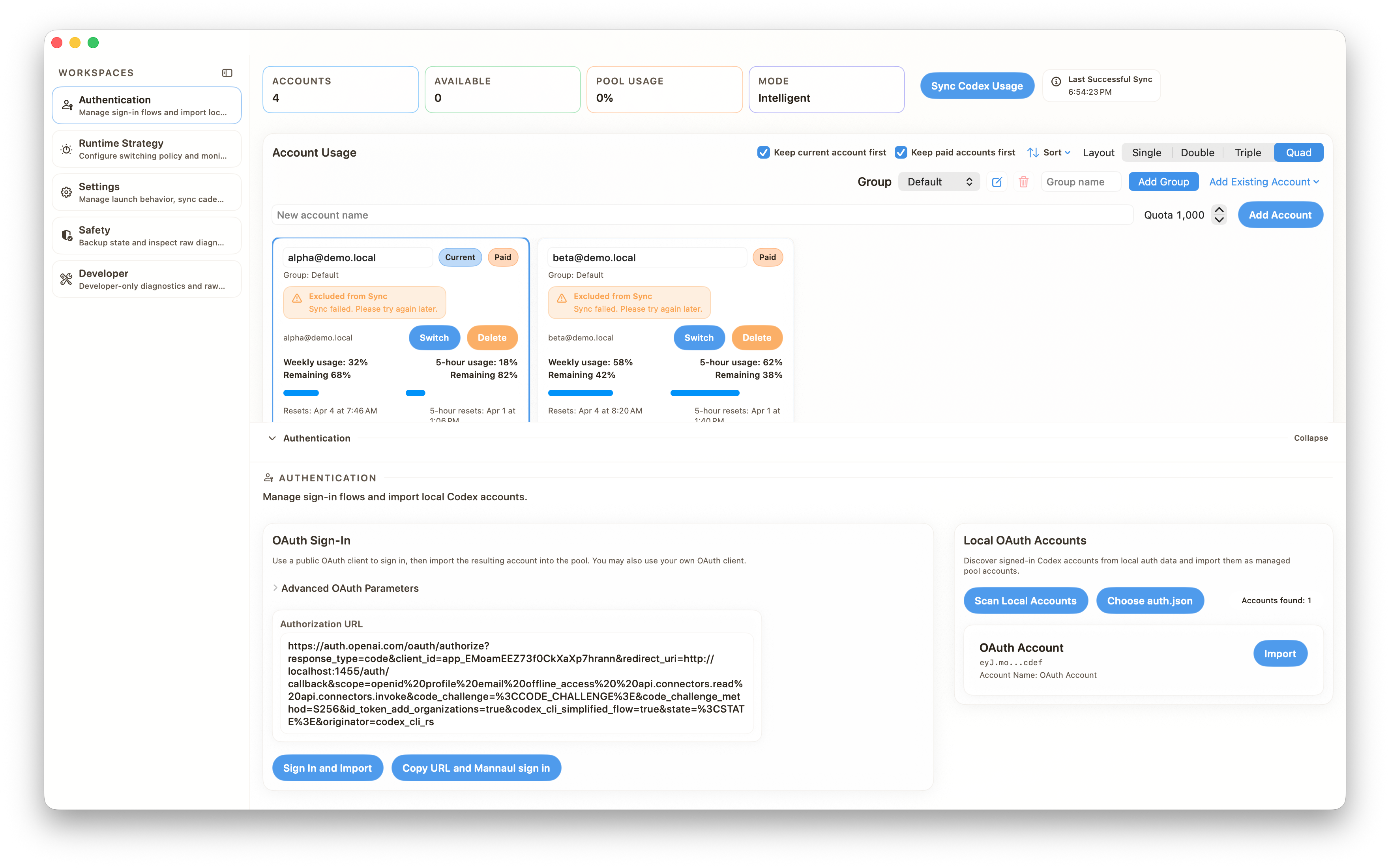The image size is (1390, 868).
Task: Click the Paid badge on beta
Action: tap(767, 257)
